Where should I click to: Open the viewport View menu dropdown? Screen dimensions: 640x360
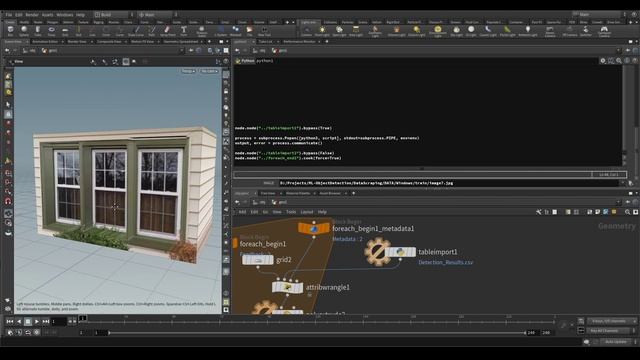click(x=16, y=62)
